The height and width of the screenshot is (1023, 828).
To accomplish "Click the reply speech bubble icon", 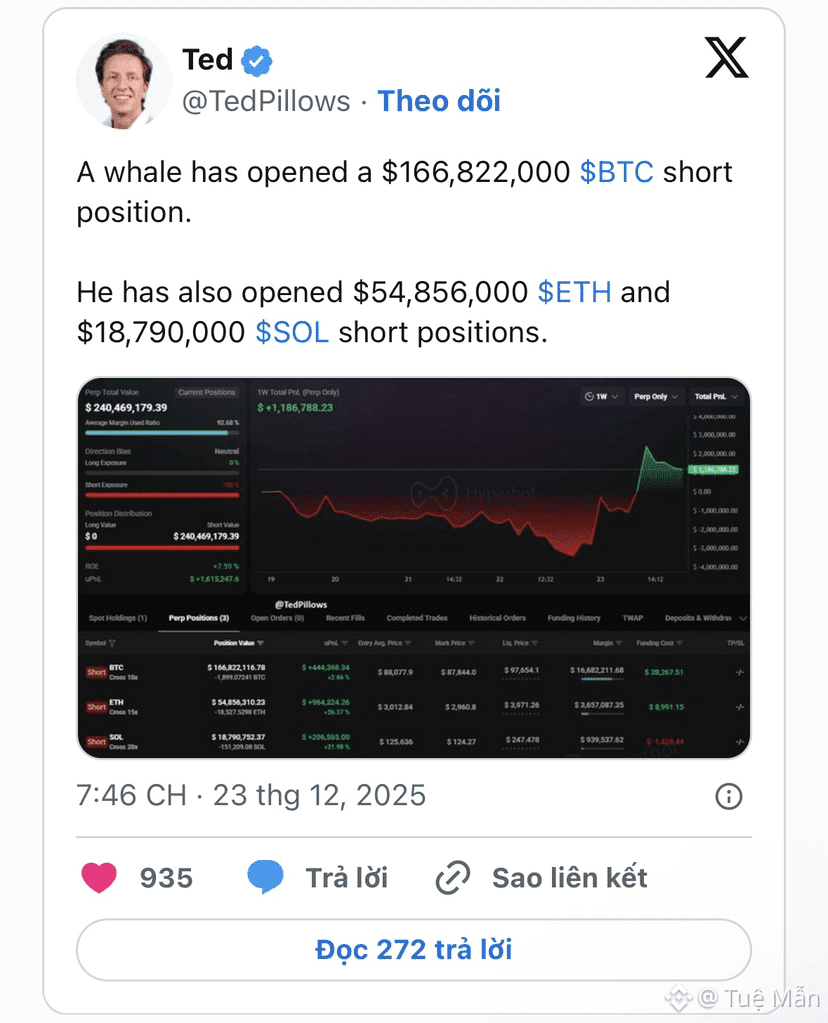I will pos(266,878).
